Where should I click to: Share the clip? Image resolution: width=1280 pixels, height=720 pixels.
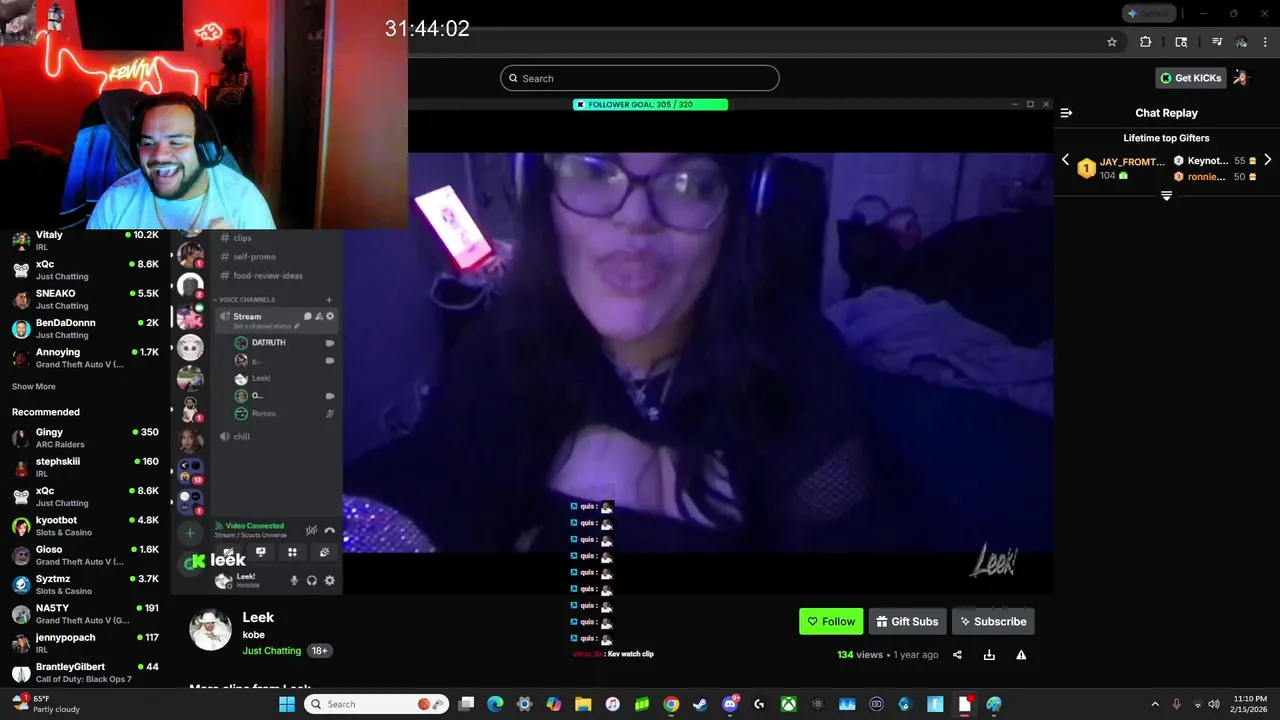click(957, 655)
